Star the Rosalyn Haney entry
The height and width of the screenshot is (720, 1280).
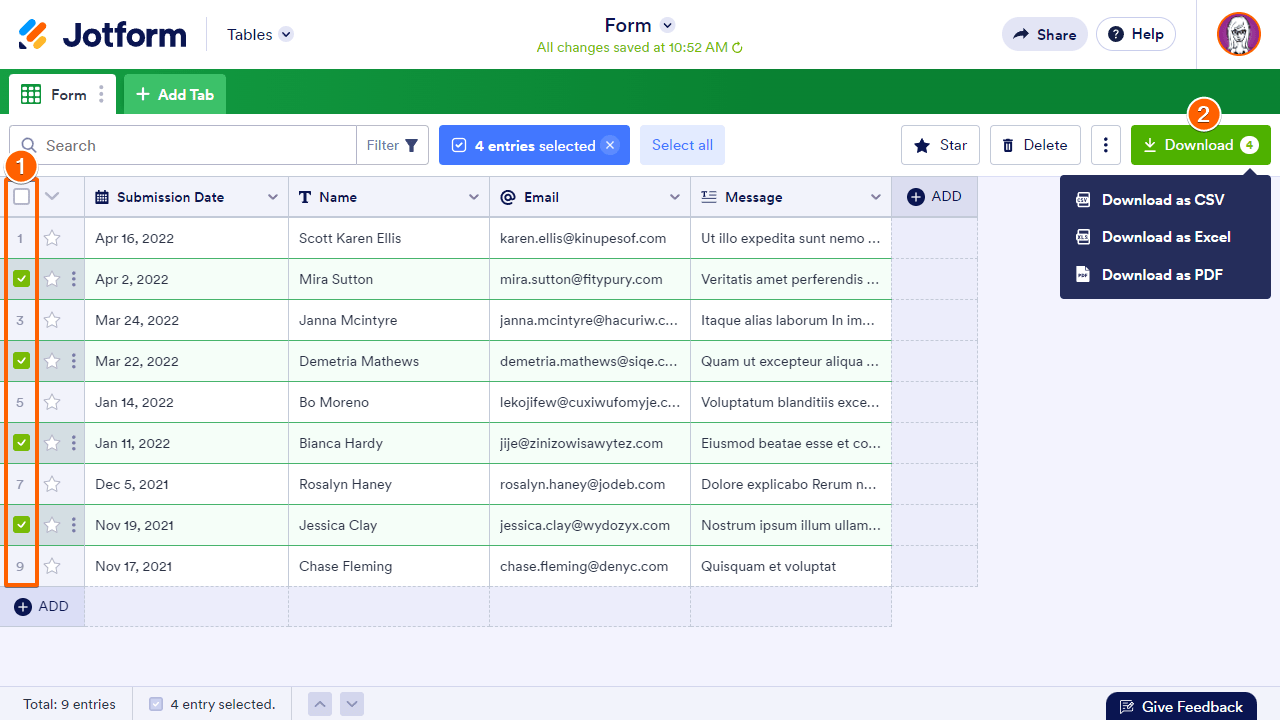point(52,484)
